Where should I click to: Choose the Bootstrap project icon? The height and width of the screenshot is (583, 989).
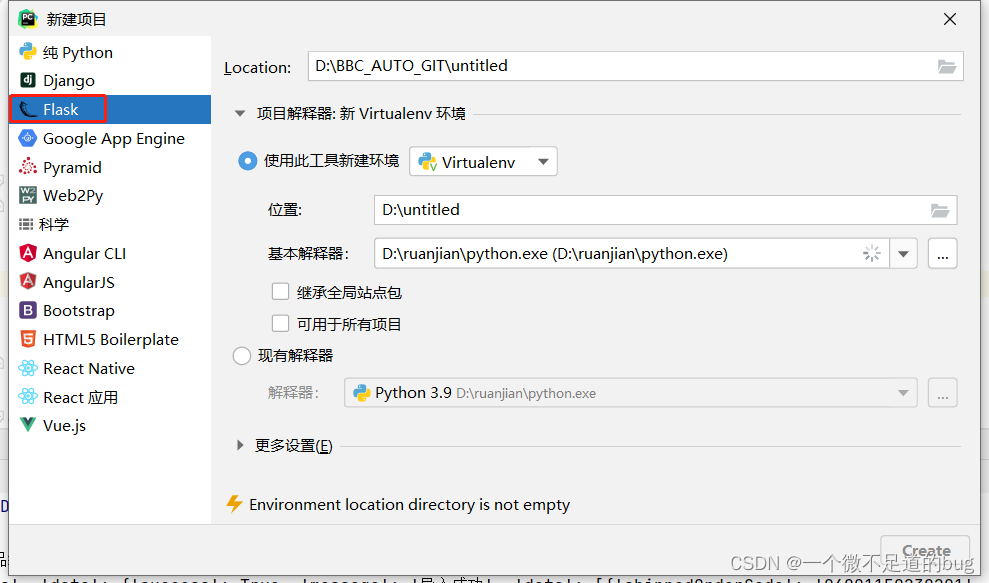28,310
